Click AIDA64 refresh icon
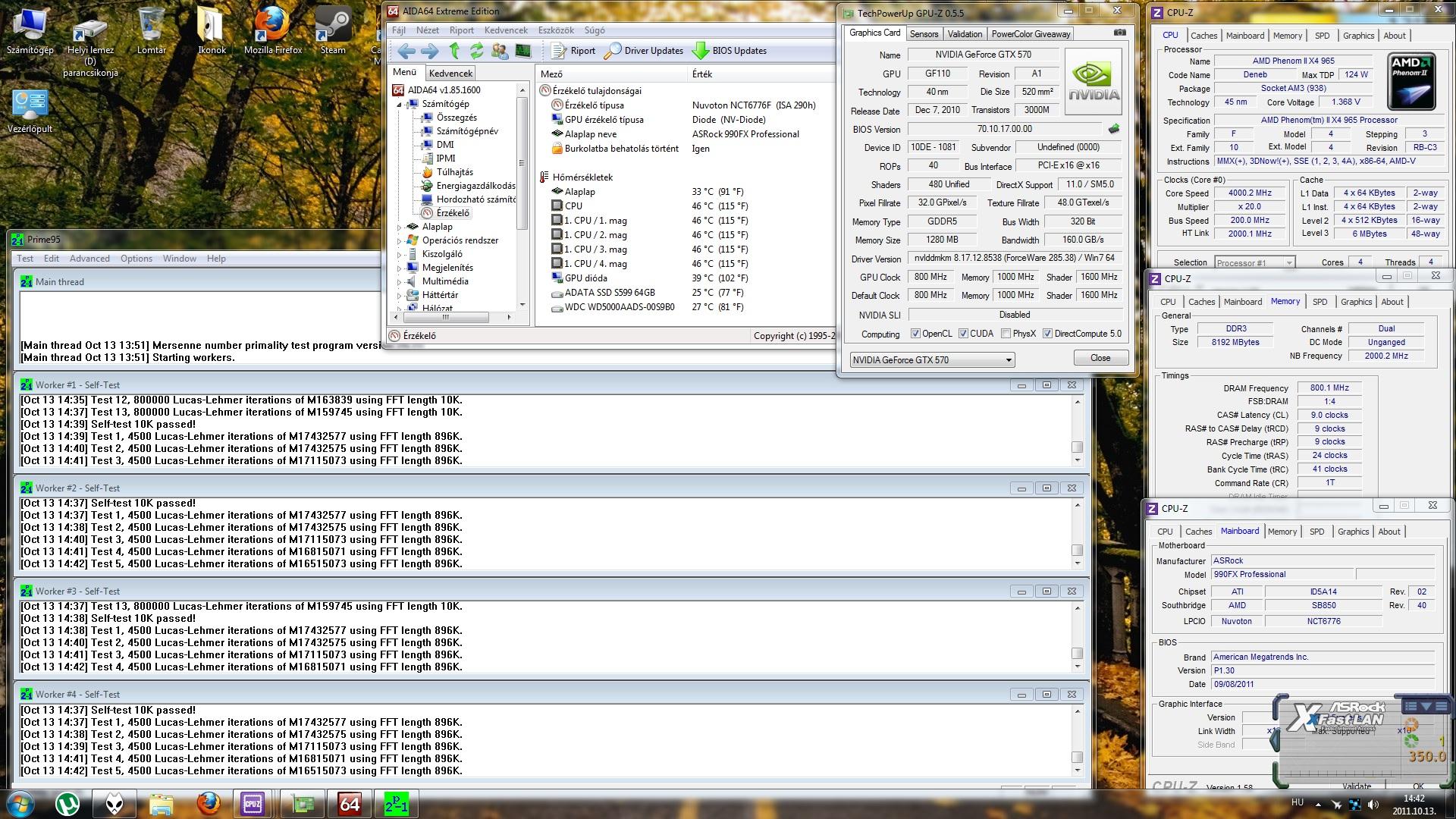The image size is (1456, 819). point(476,51)
